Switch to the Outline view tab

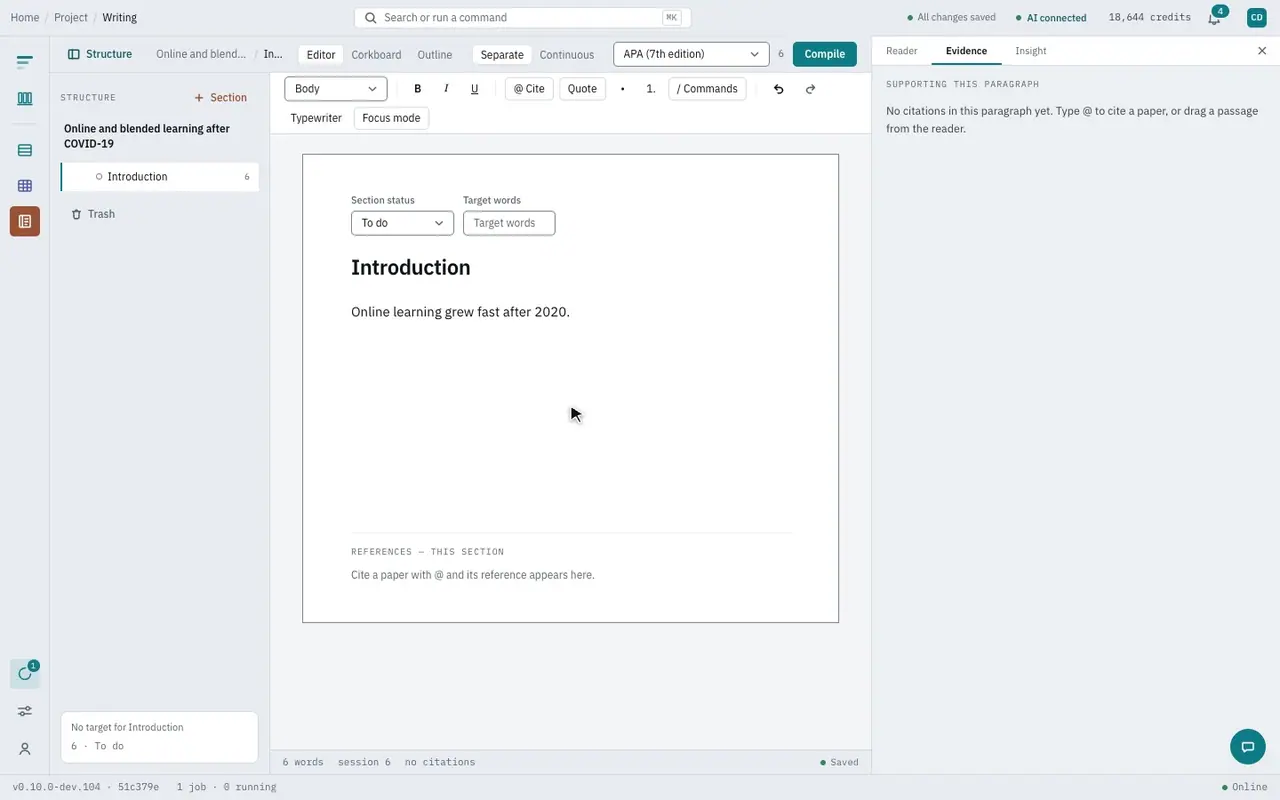pos(435,55)
